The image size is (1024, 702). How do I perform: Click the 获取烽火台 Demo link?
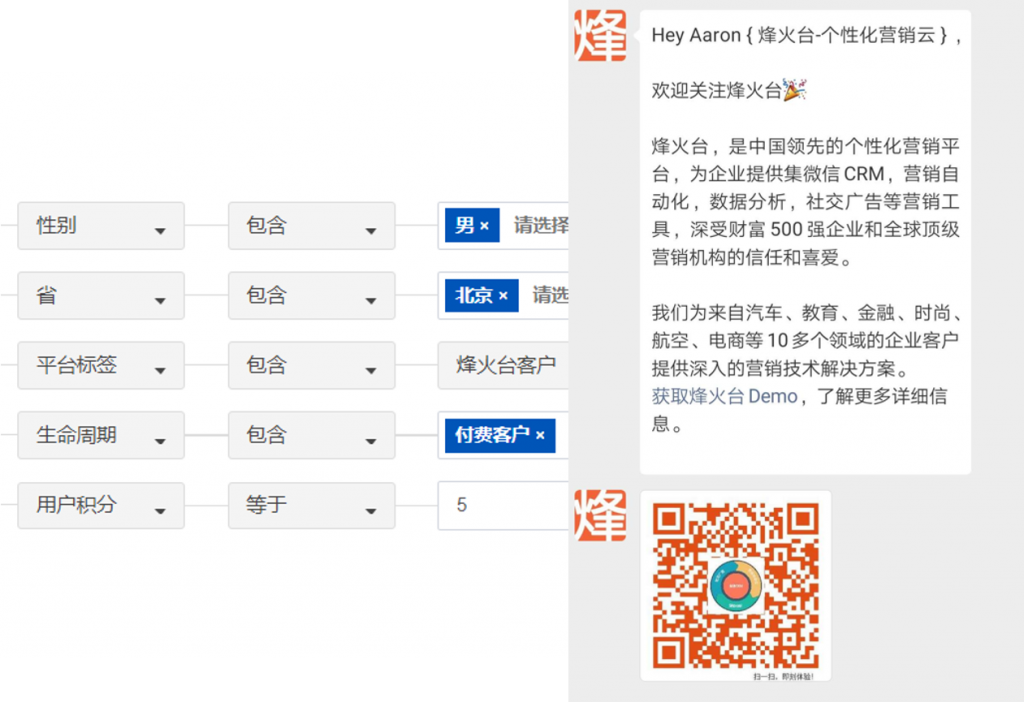tap(724, 396)
